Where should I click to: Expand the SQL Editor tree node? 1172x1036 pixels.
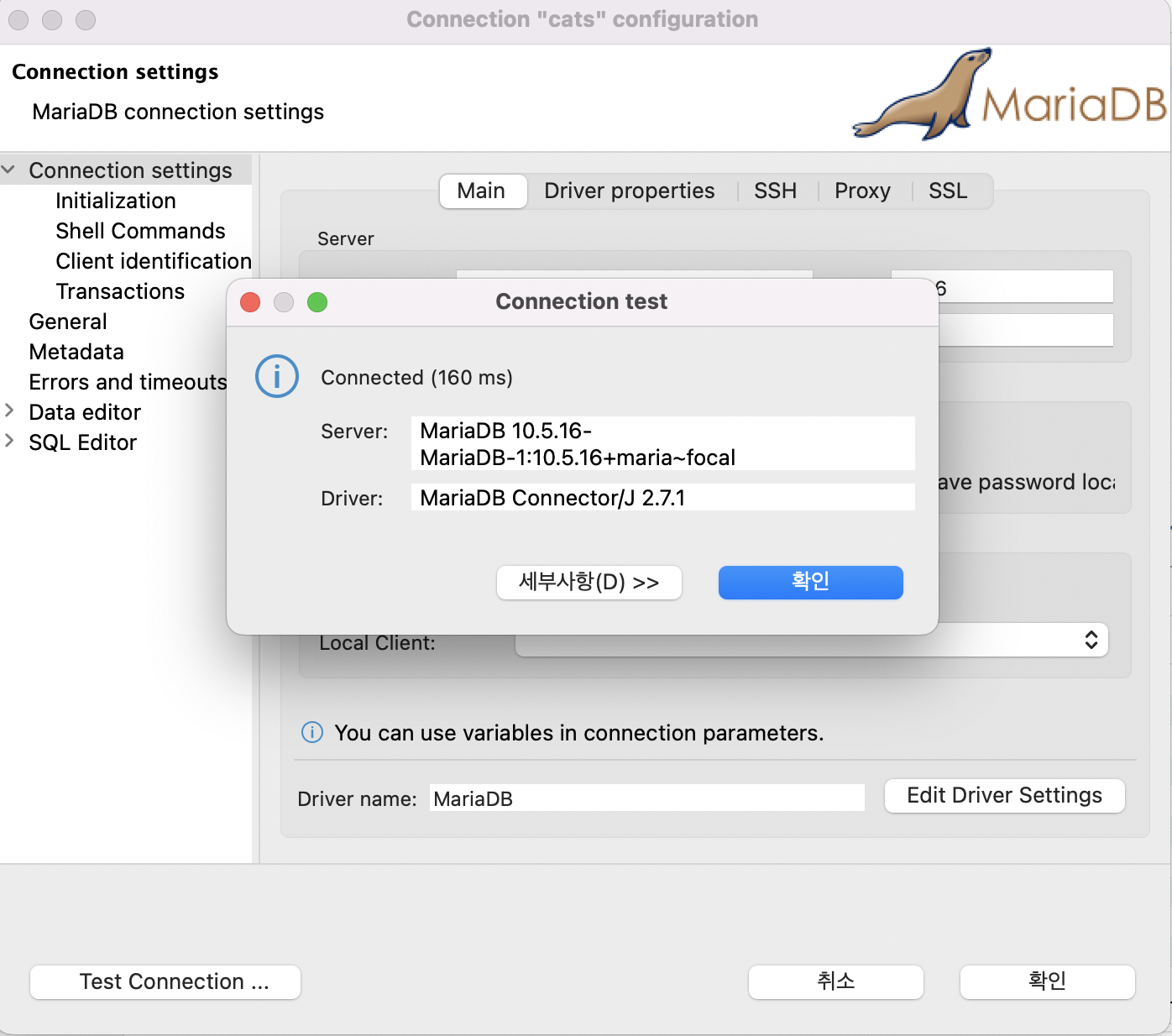[9, 441]
